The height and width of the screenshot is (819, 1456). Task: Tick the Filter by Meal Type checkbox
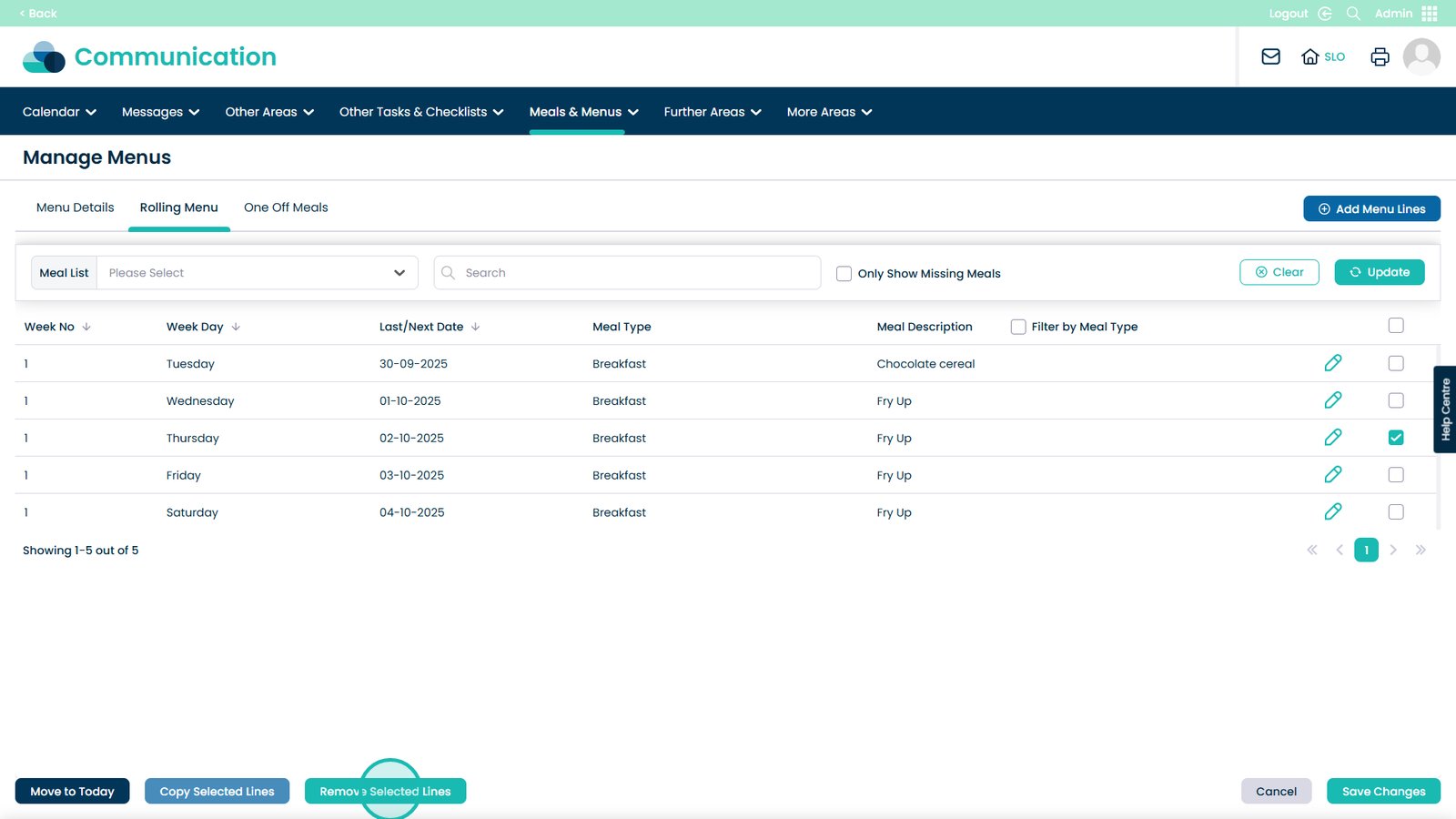tap(1018, 327)
